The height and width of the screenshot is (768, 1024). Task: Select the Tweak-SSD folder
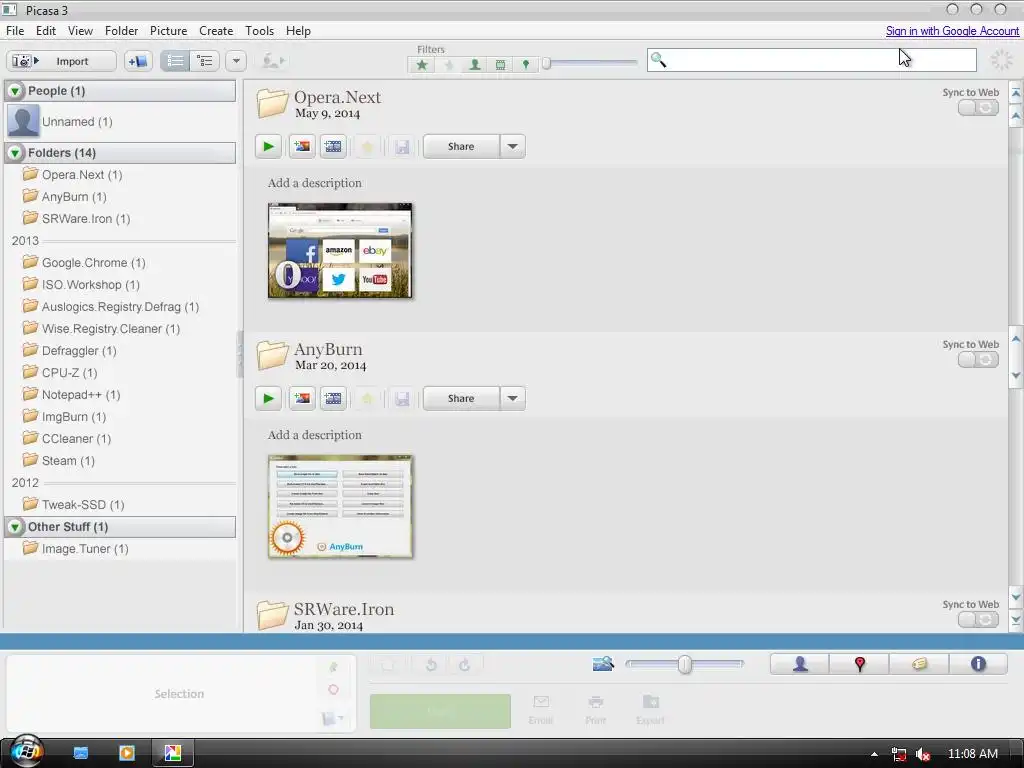pyautogui.click(x=83, y=504)
